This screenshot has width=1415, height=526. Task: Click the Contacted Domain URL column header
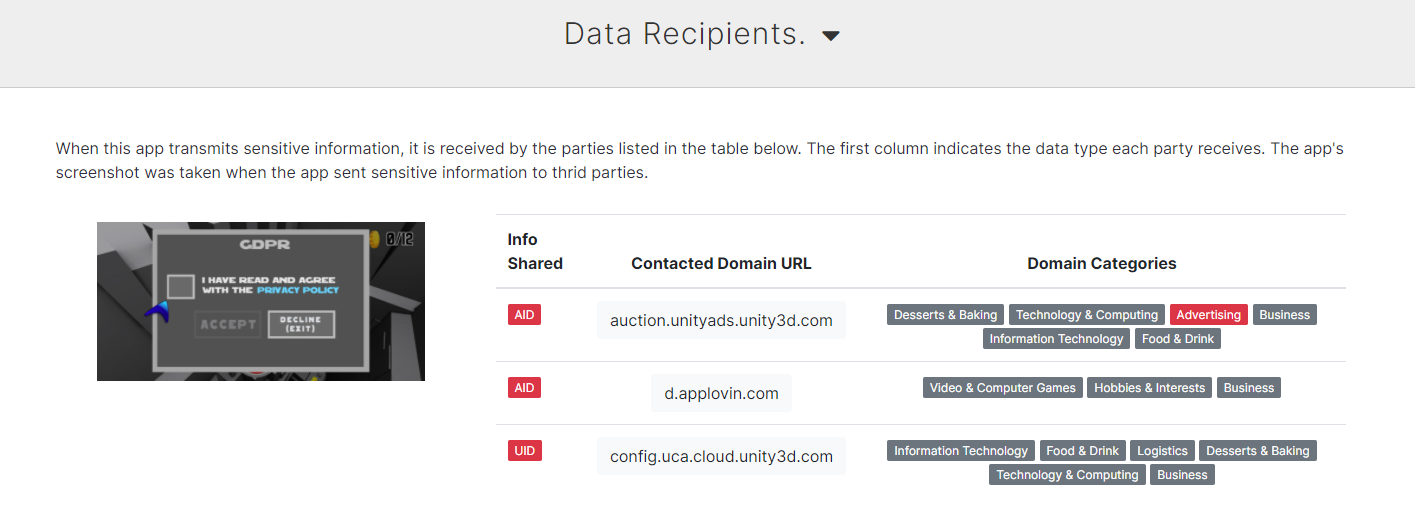[721, 264]
